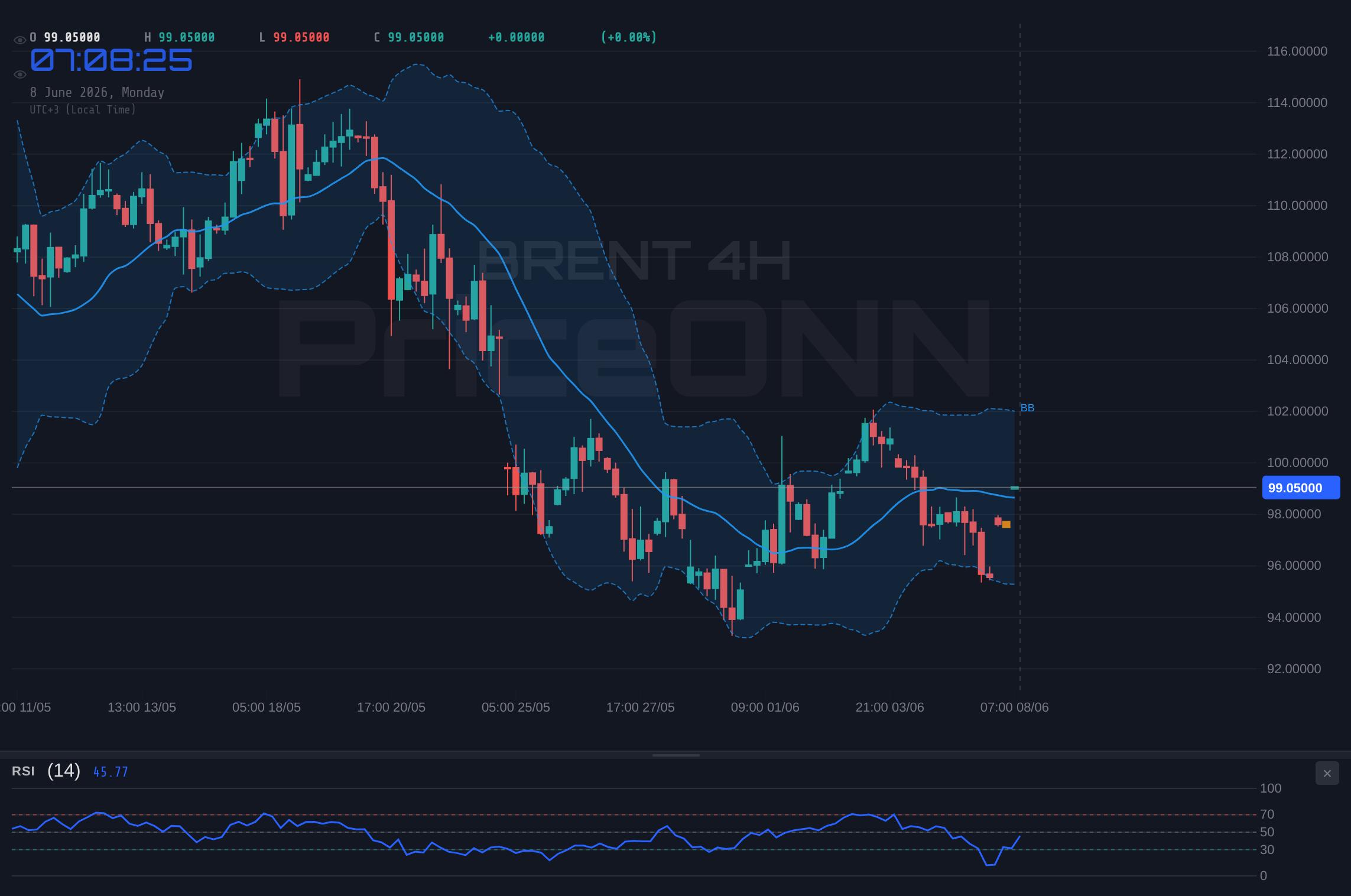Image resolution: width=1351 pixels, height=896 pixels.
Task: Click the 21:00 03/06 time axis label
Action: [890, 707]
